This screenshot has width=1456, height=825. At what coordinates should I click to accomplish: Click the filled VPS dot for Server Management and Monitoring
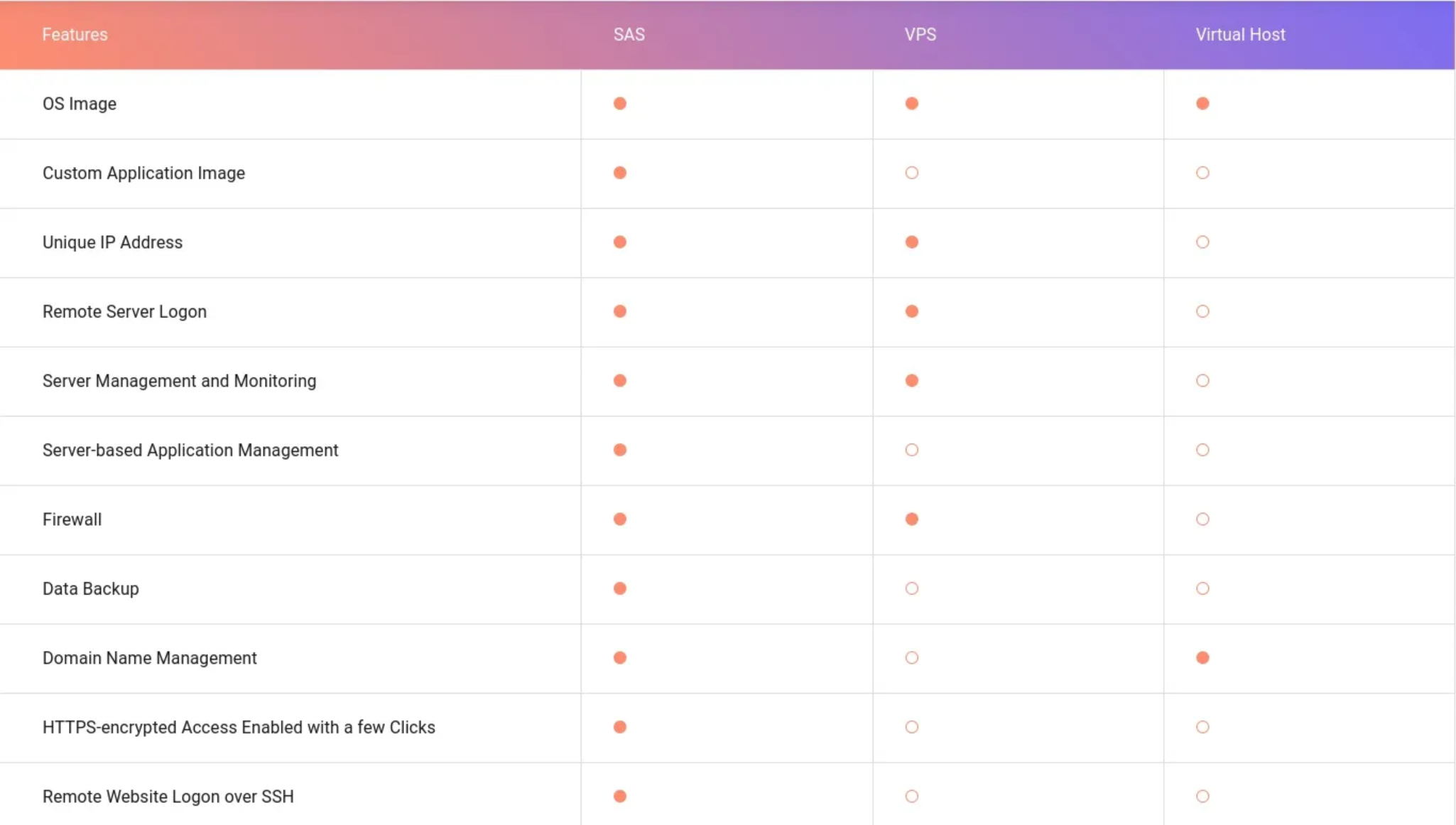tap(912, 381)
